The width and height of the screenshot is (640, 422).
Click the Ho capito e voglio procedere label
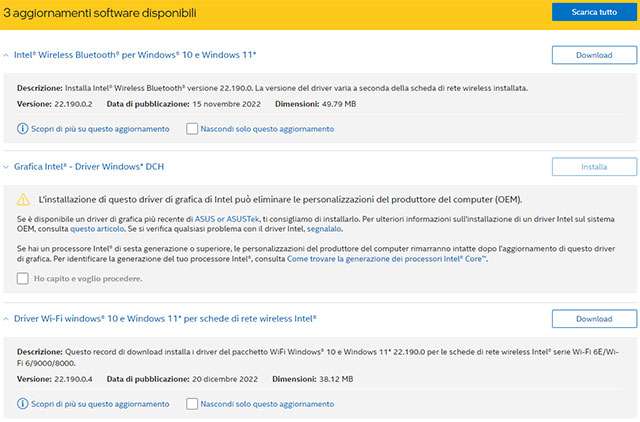click(x=88, y=279)
